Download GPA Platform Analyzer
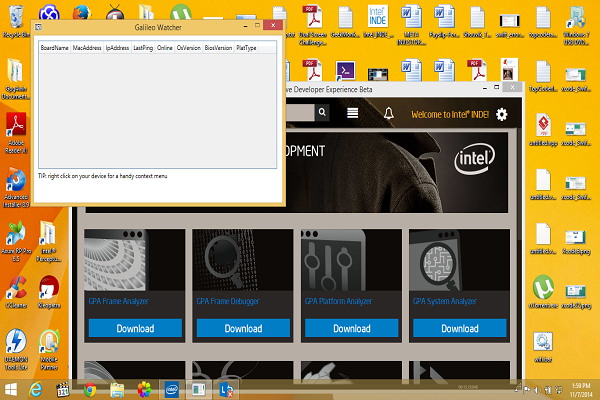Image resolution: width=600 pixels, height=400 pixels. click(352, 328)
